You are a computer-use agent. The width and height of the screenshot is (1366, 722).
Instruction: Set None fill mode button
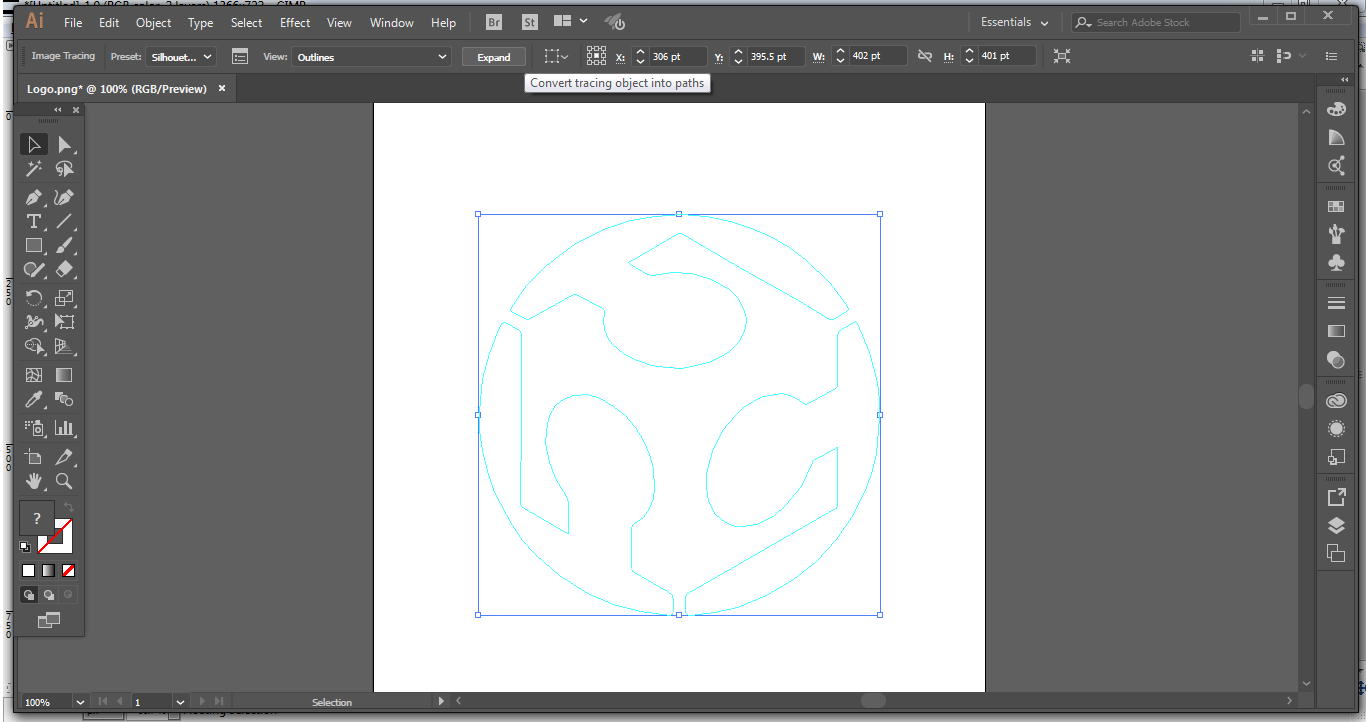(x=68, y=571)
